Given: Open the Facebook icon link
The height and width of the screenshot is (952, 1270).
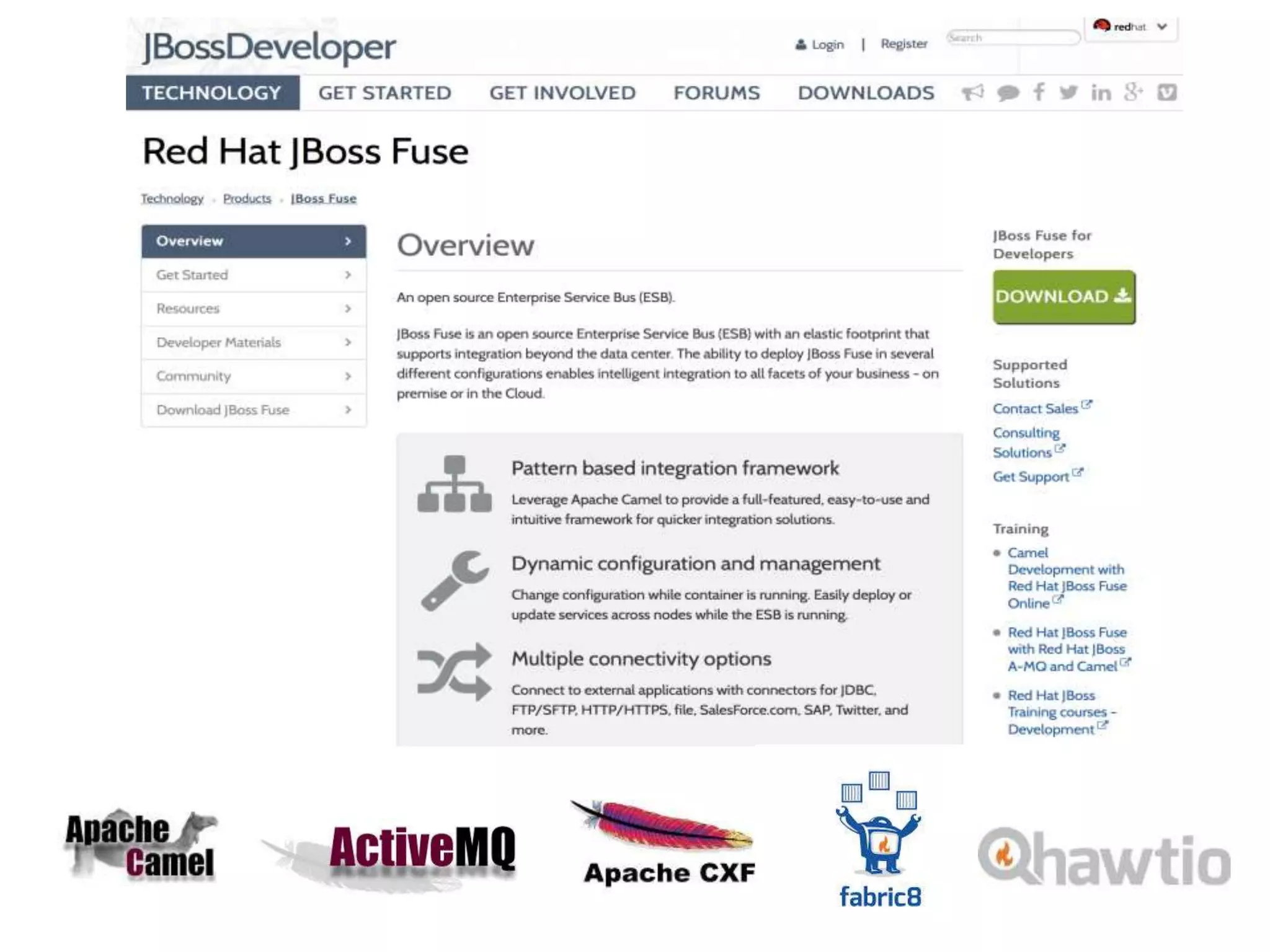Looking at the screenshot, I should (1039, 92).
